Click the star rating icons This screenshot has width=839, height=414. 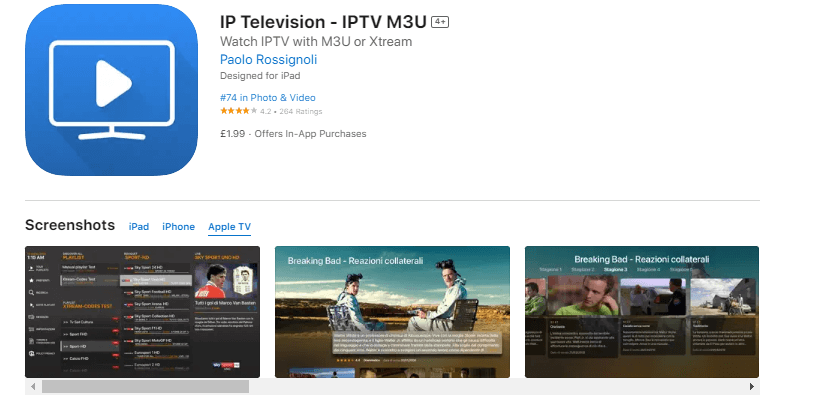coord(239,111)
